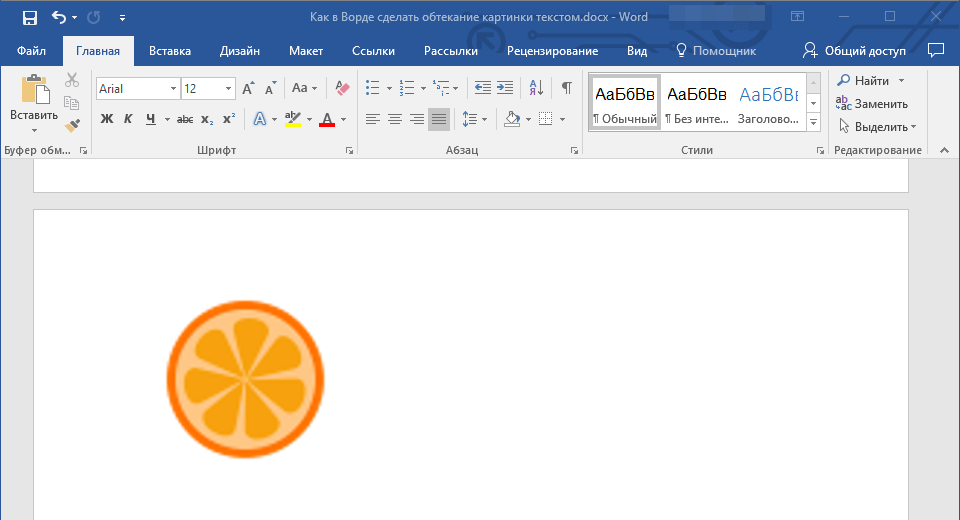Viewport: 960px width, 520px height.
Task: Open the Файл tab
Action: coord(31,51)
